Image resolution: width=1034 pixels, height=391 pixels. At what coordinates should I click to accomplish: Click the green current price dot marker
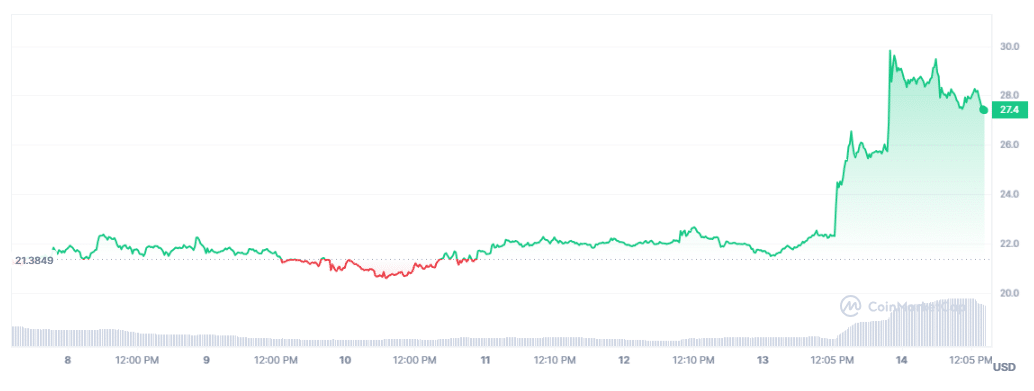coord(984,109)
